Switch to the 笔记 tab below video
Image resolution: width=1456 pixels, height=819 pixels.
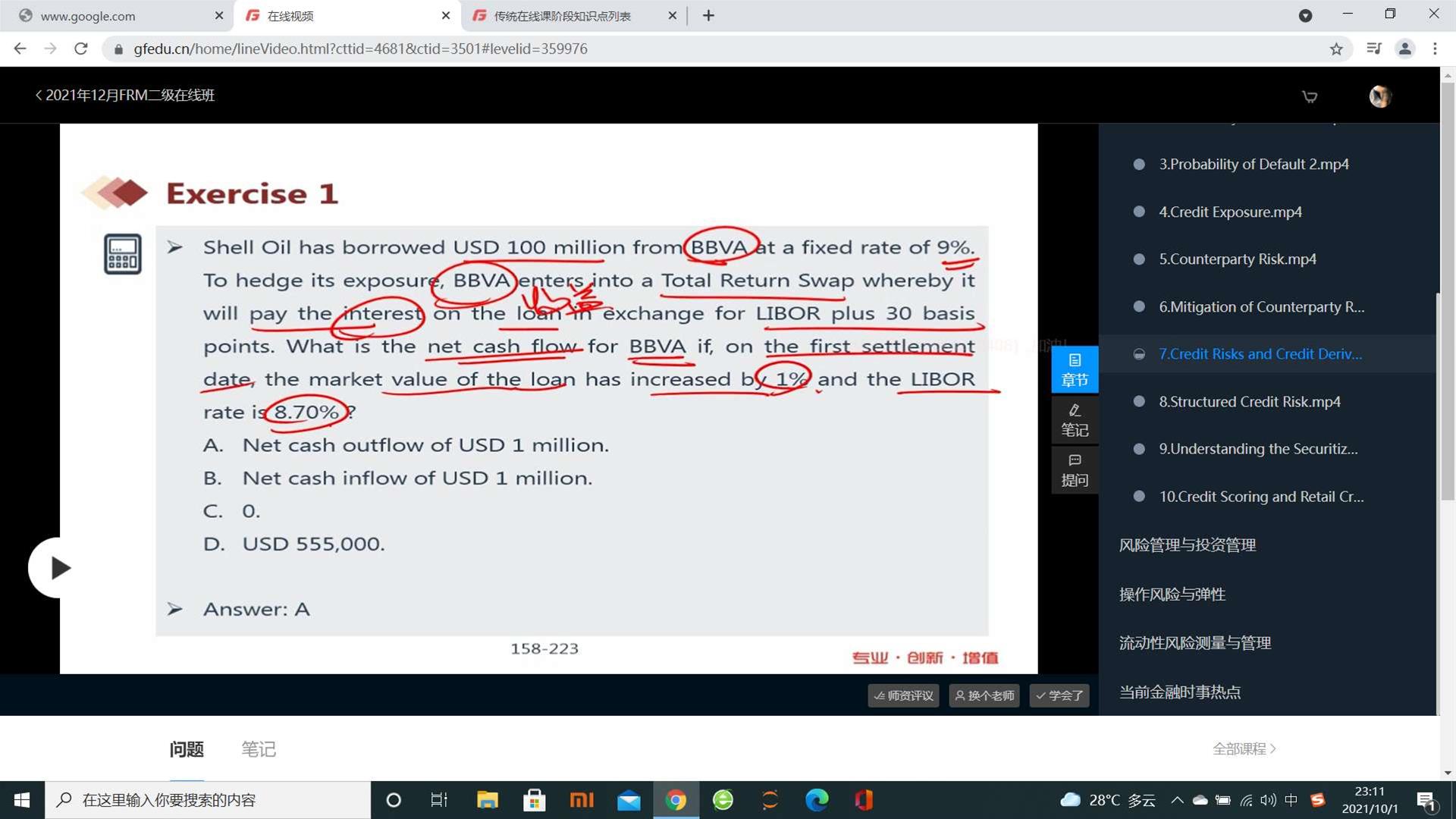pos(258,749)
